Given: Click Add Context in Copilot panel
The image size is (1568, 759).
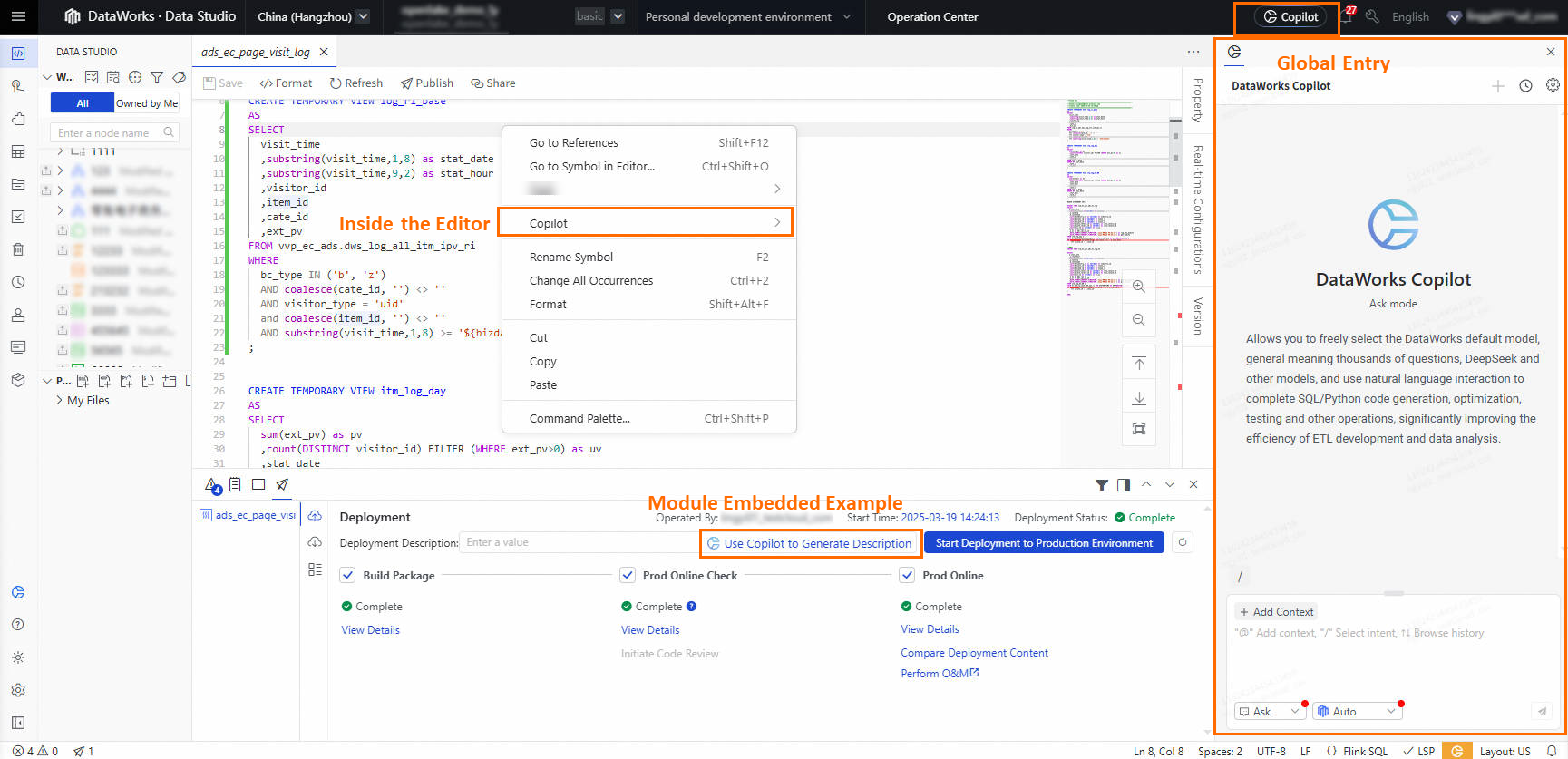Looking at the screenshot, I should tap(1276, 612).
